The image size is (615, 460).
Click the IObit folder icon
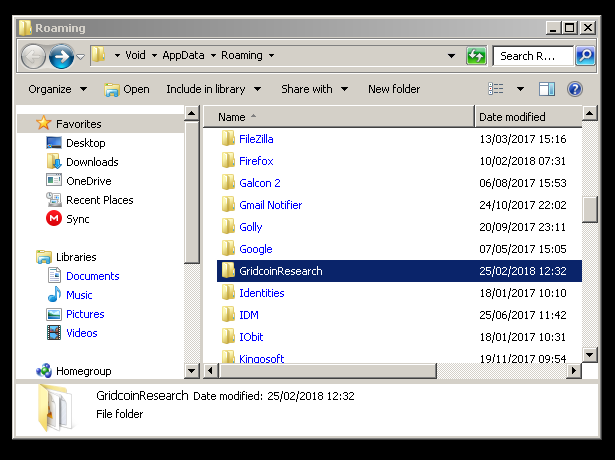pos(228,336)
